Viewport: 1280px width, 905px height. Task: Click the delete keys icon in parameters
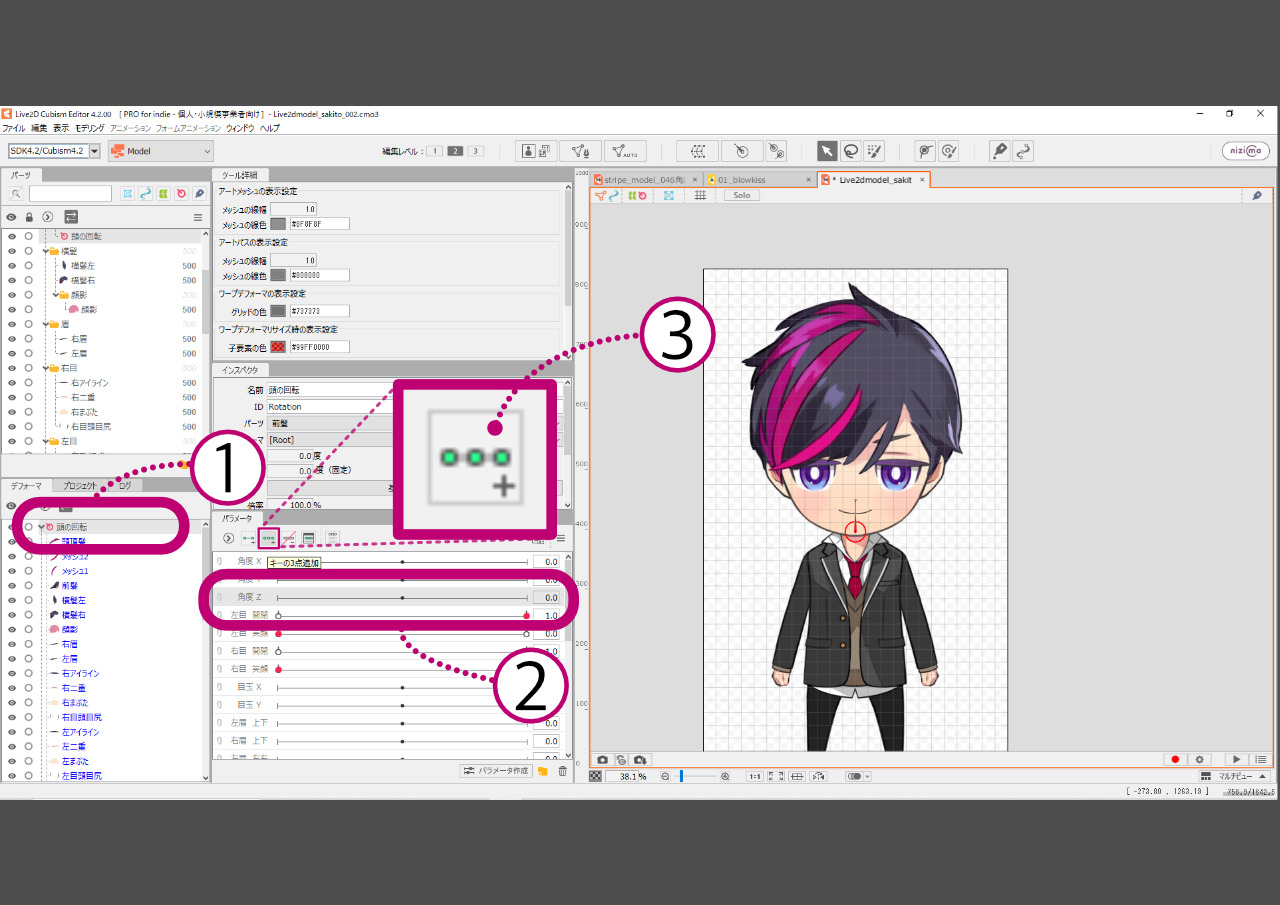[289, 538]
